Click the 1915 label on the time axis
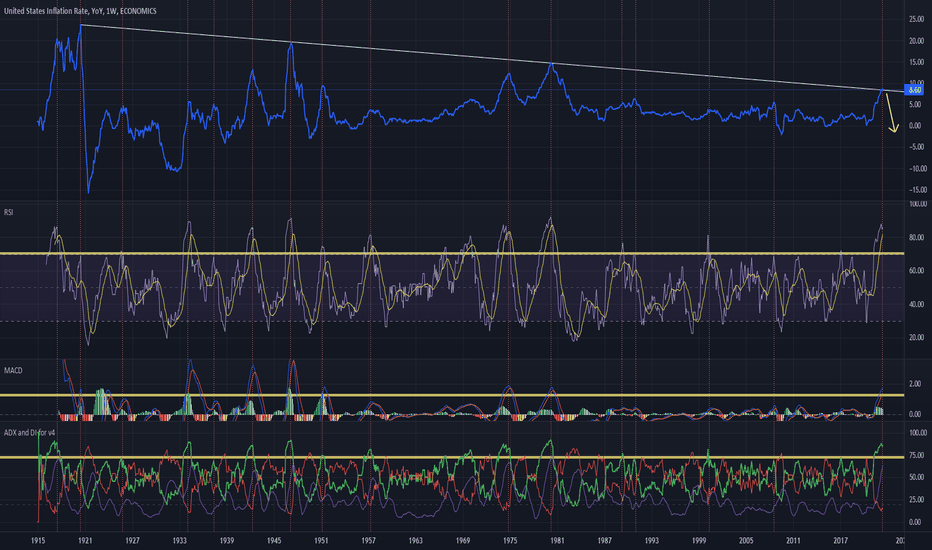932x550 pixels. (38, 540)
